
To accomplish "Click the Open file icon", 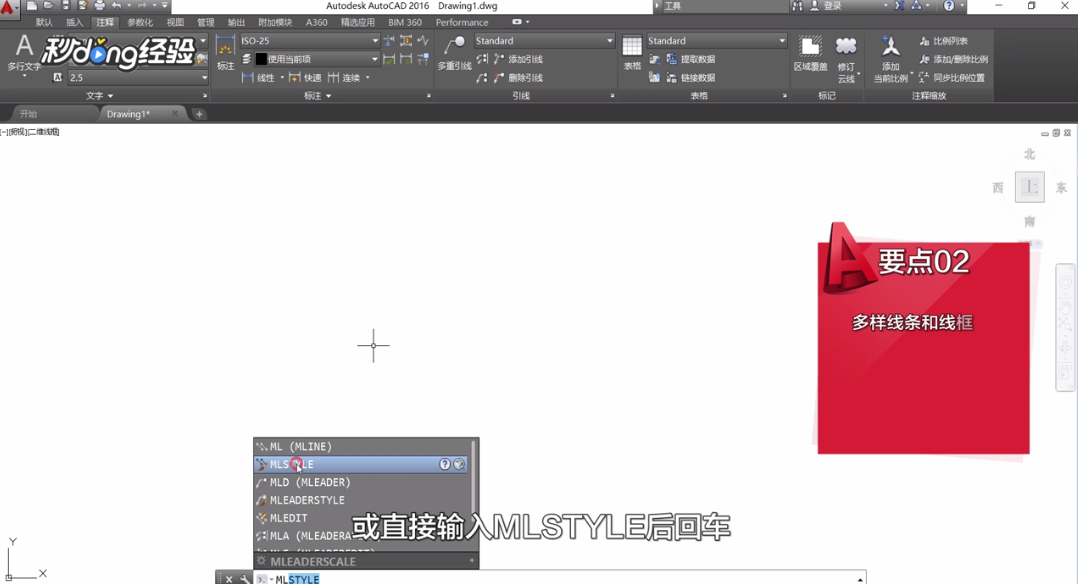I will [x=48, y=6].
